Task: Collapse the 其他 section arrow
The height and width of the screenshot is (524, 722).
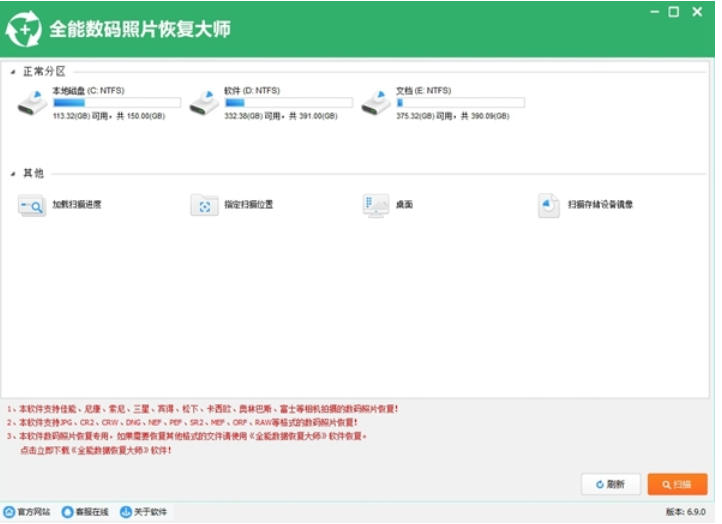Action: coord(13,174)
